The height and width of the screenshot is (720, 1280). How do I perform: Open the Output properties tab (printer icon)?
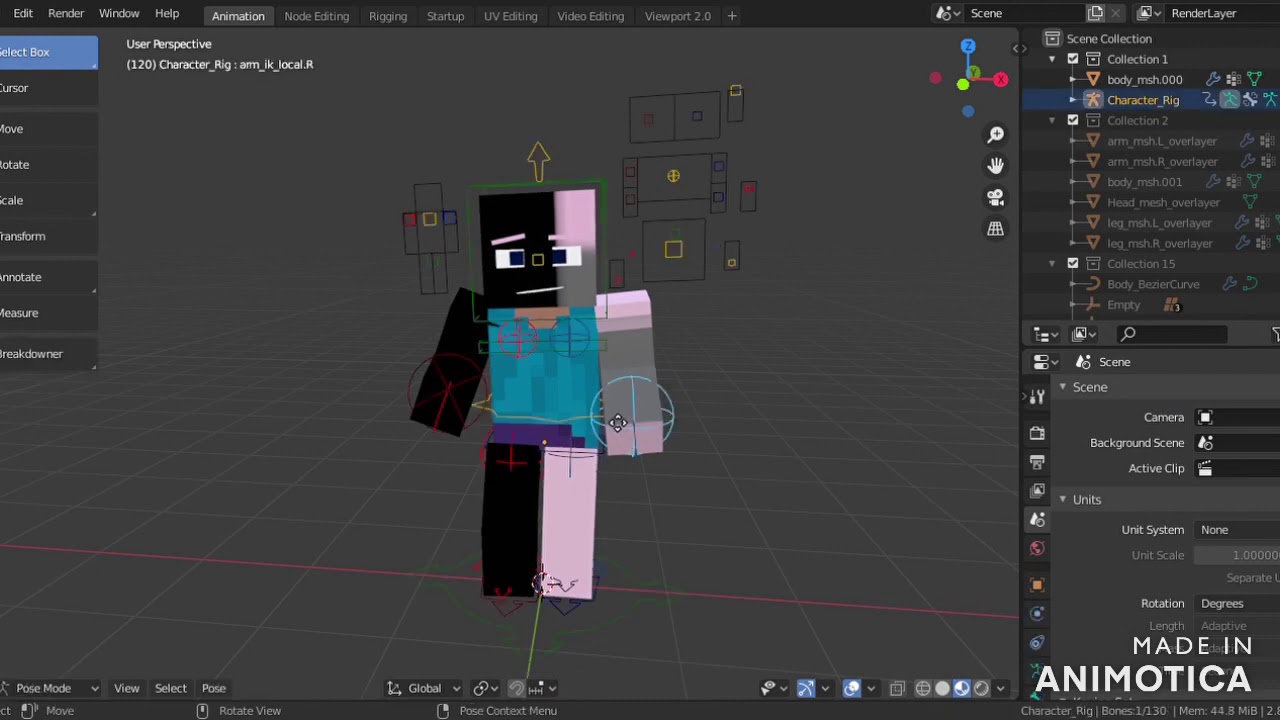tap(1037, 462)
